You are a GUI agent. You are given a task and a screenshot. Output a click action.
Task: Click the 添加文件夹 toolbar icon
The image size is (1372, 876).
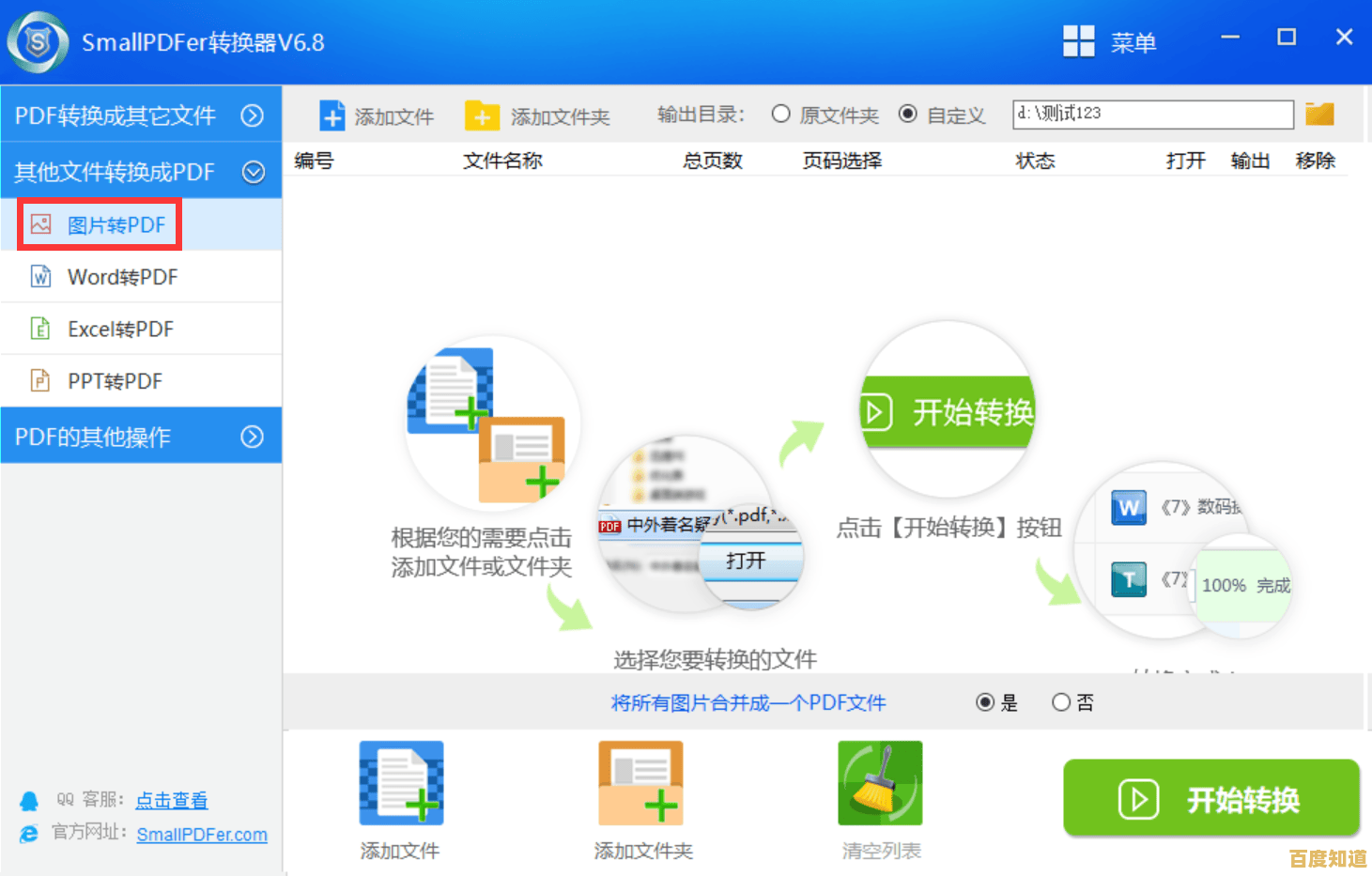click(x=482, y=114)
